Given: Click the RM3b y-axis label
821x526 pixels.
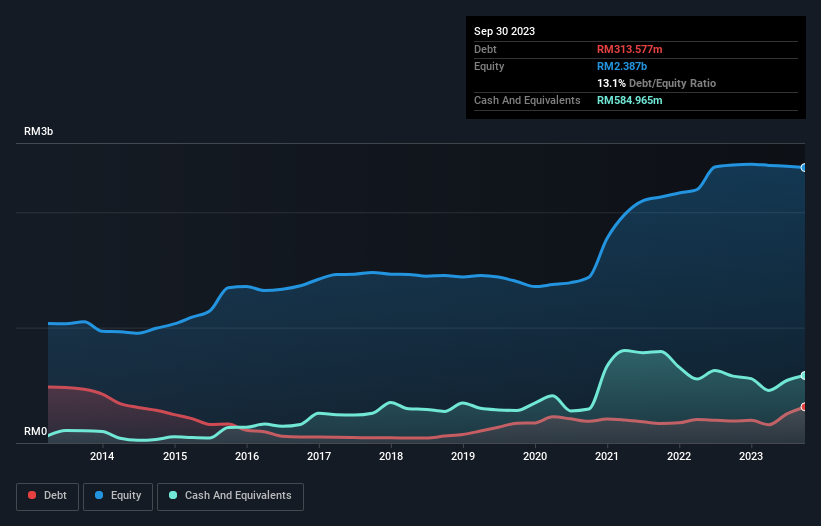Looking at the screenshot, I should (38, 131).
